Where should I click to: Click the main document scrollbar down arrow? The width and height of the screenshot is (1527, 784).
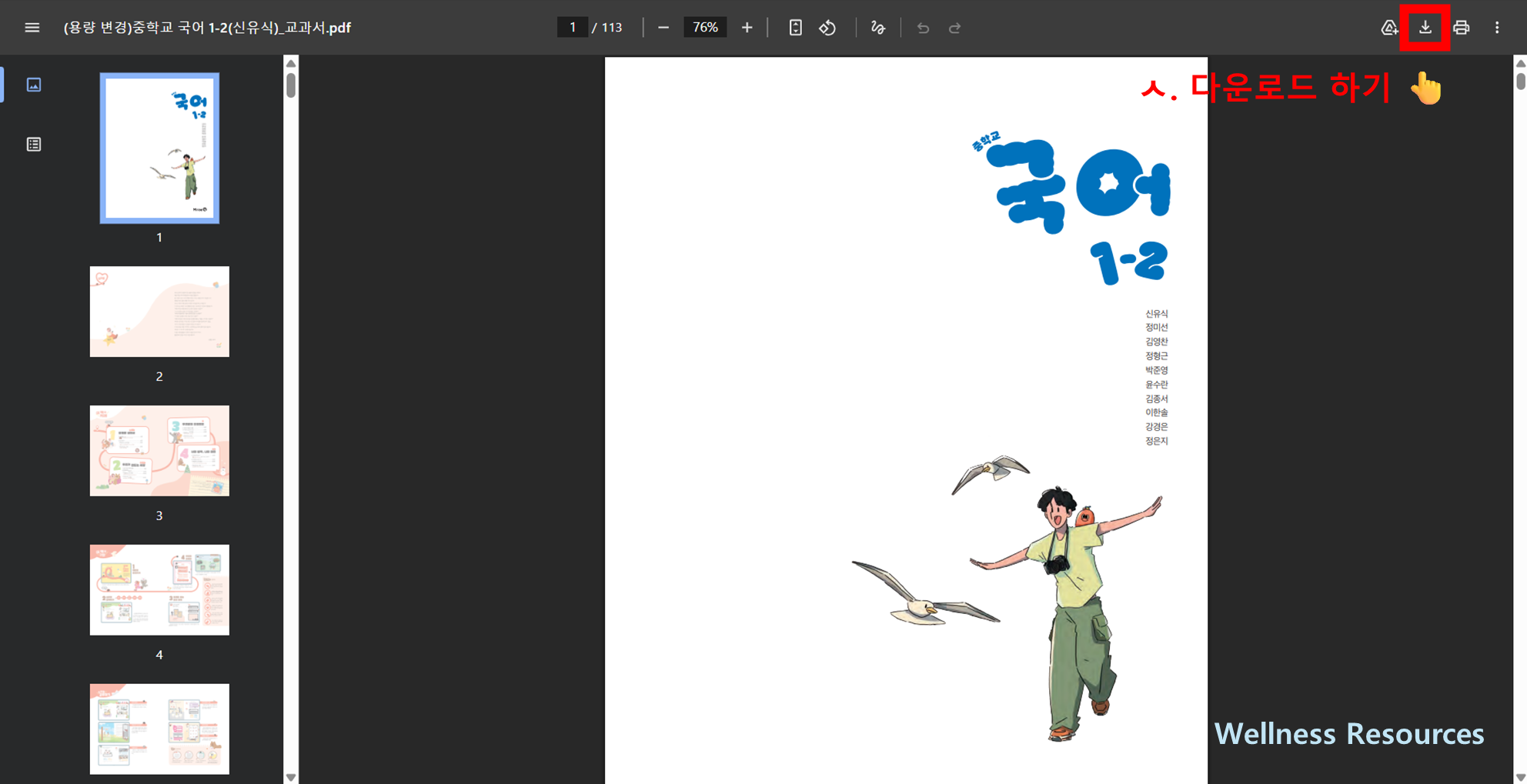tap(1521, 777)
